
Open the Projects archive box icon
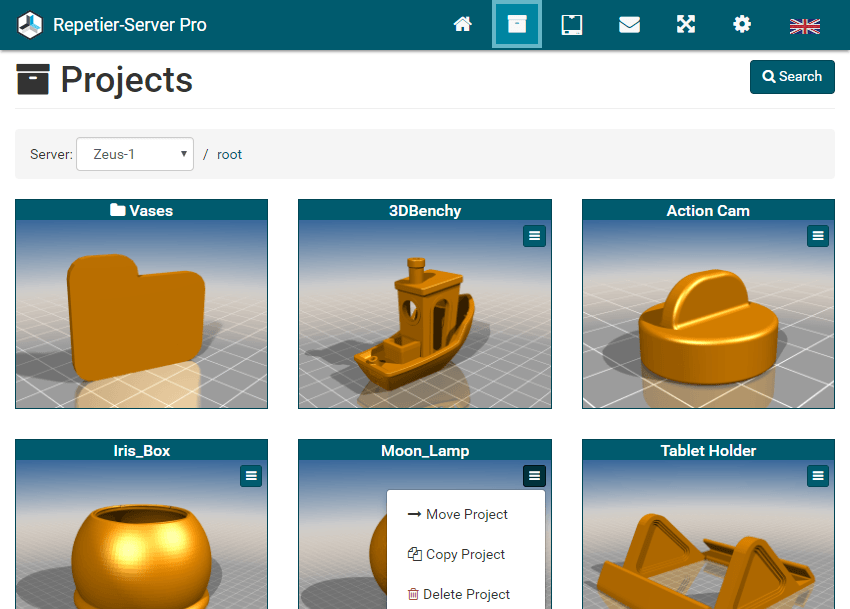click(517, 24)
